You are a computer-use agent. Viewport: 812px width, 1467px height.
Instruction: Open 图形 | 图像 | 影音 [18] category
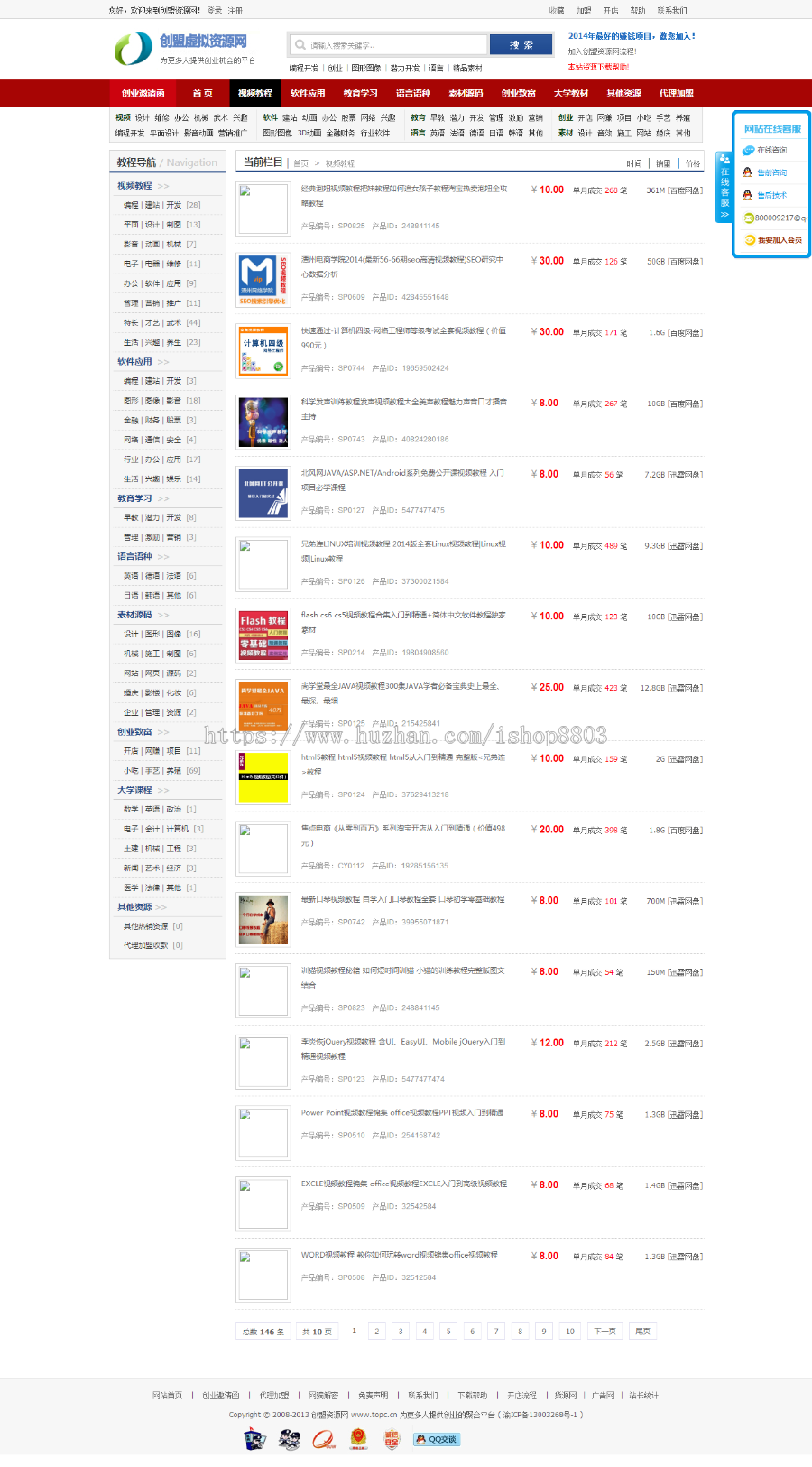point(162,401)
